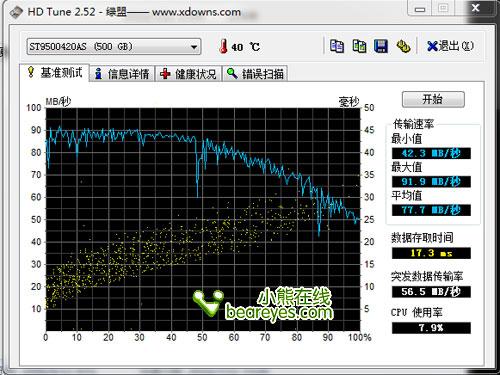Click the HD Tune title bar icon

coord(16,12)
